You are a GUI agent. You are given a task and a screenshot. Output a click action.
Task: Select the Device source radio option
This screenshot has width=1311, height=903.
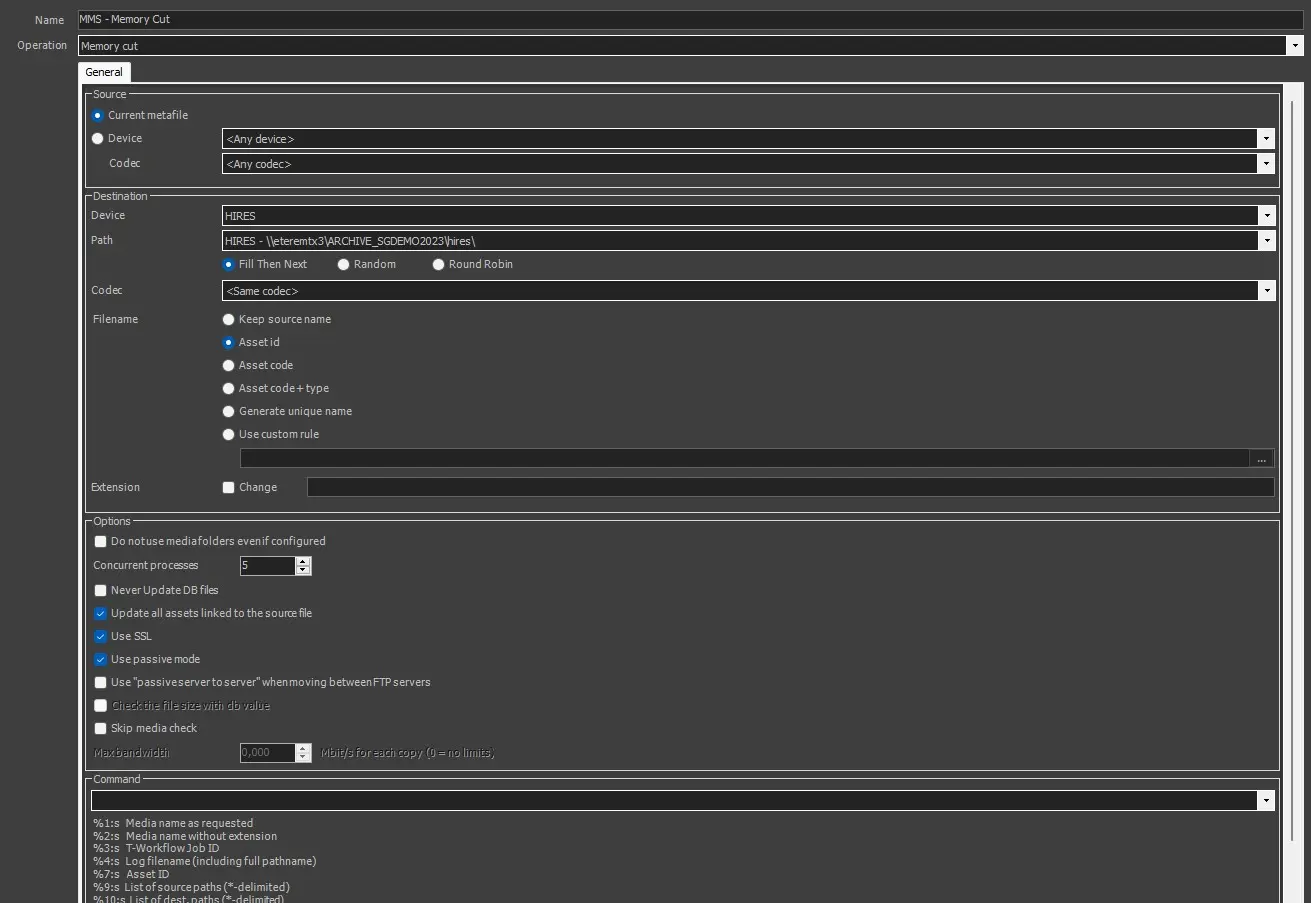pyautogui.click(x=98, y=139)
